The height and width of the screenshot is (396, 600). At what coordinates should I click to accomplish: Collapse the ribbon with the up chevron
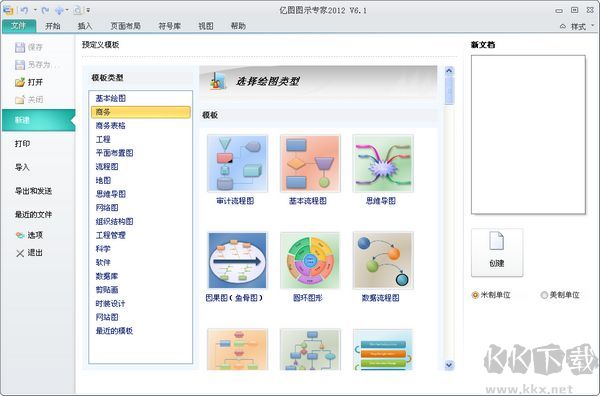point(562,26)
